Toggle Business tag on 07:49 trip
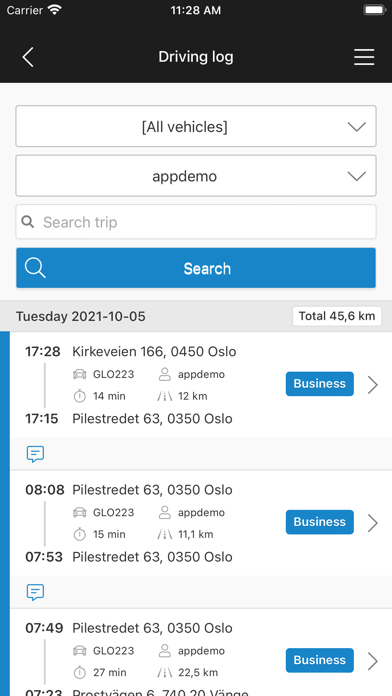This screenshot has width=392, height=696. [320, 660]
